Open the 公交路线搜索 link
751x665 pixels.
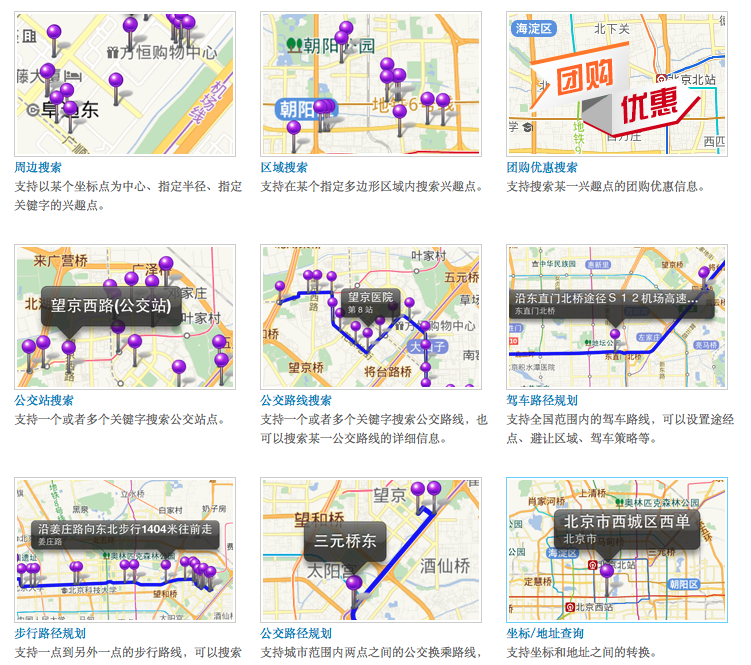[296, 401]
